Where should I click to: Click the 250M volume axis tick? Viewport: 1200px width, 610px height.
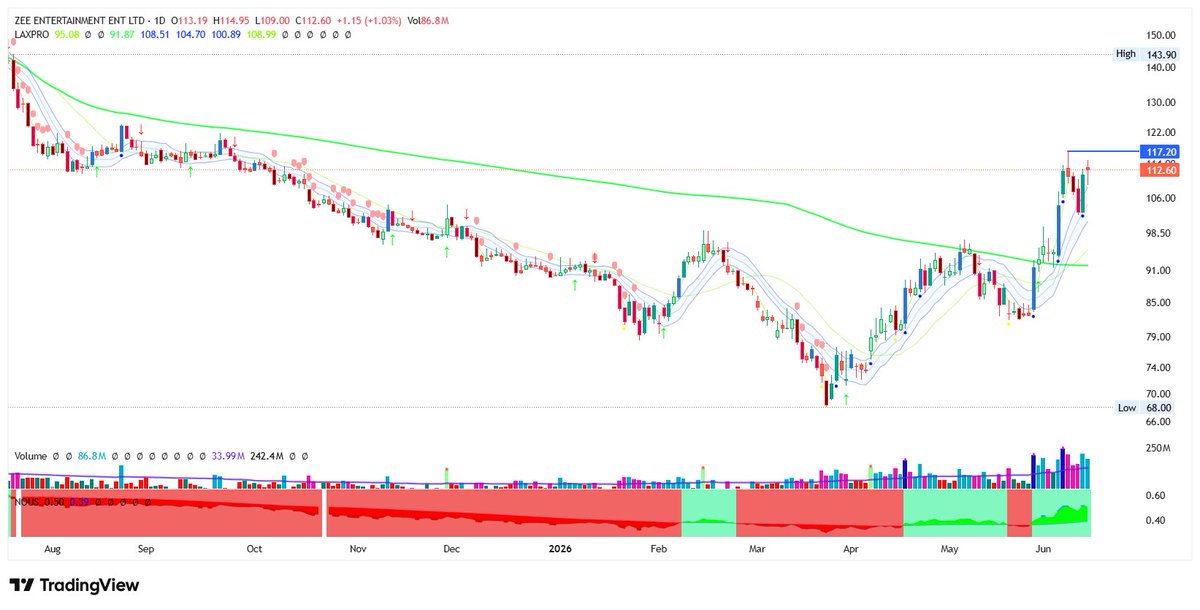point(1158,448)
